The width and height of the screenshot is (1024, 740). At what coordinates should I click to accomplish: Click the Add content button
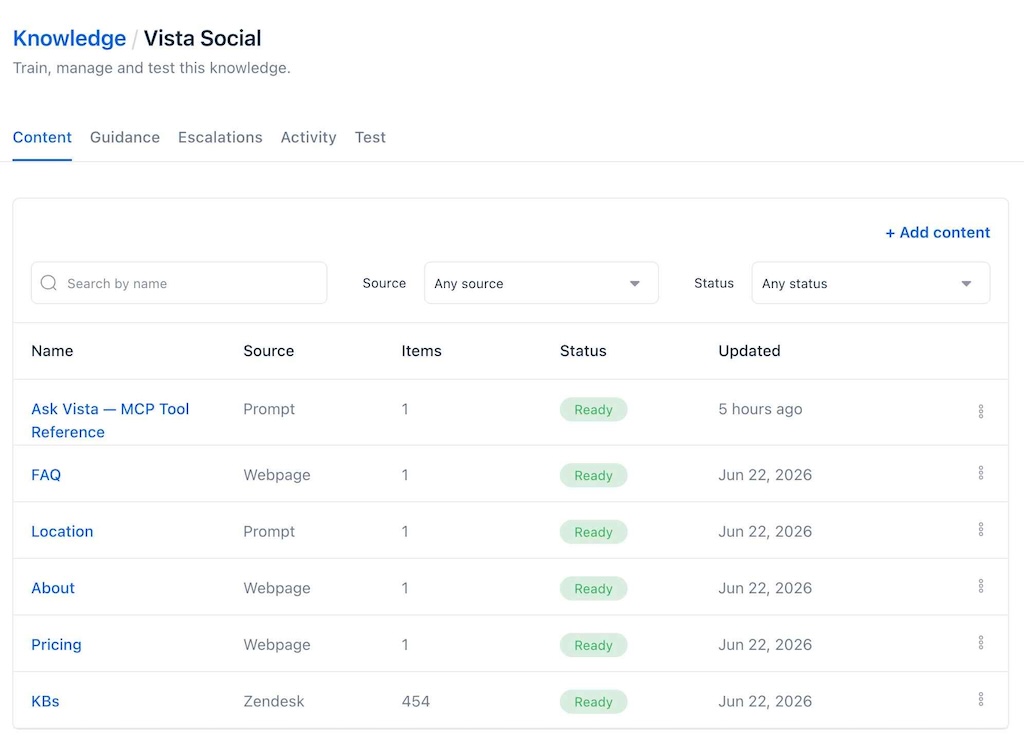[x=937, y=233]
